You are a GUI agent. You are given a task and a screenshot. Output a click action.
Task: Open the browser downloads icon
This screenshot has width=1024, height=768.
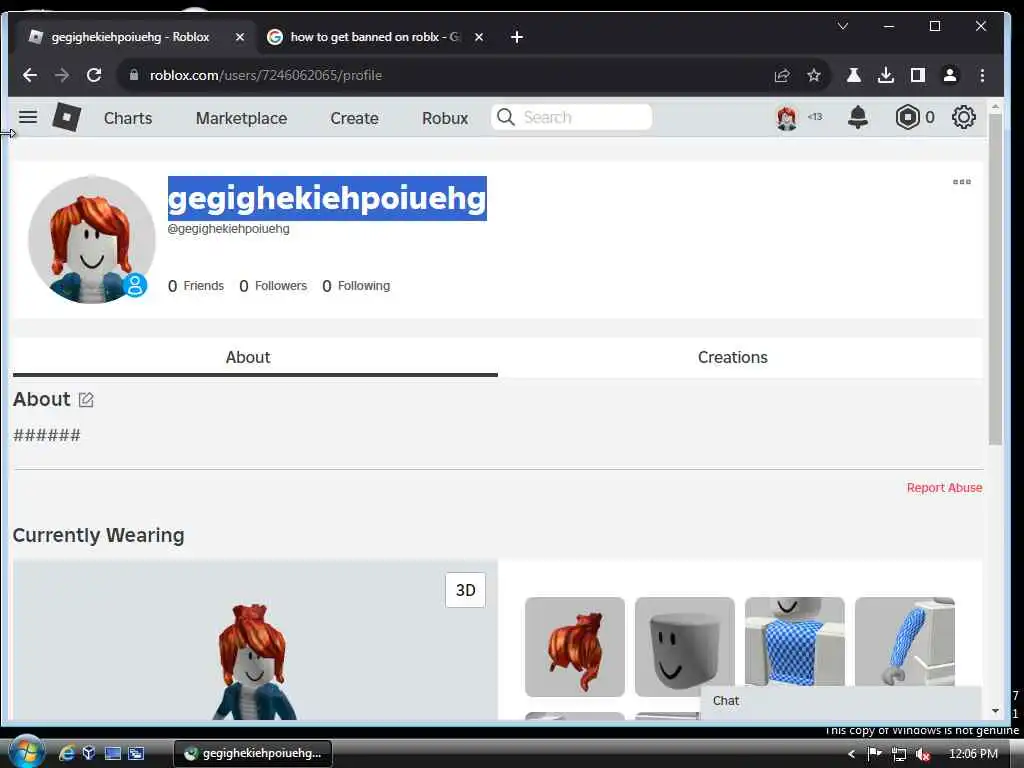(886, 75)
